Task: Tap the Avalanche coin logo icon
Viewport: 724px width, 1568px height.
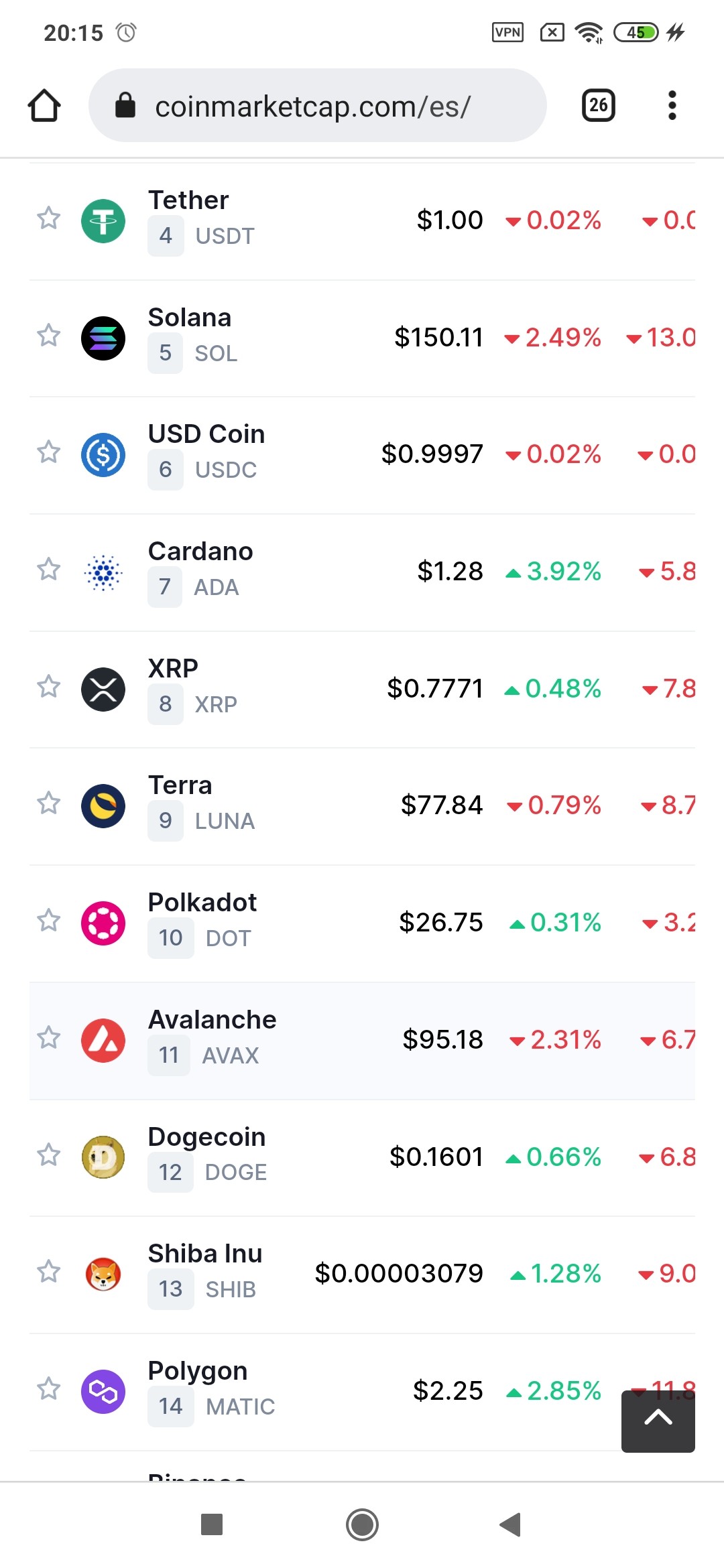Action: (103, 1041)
